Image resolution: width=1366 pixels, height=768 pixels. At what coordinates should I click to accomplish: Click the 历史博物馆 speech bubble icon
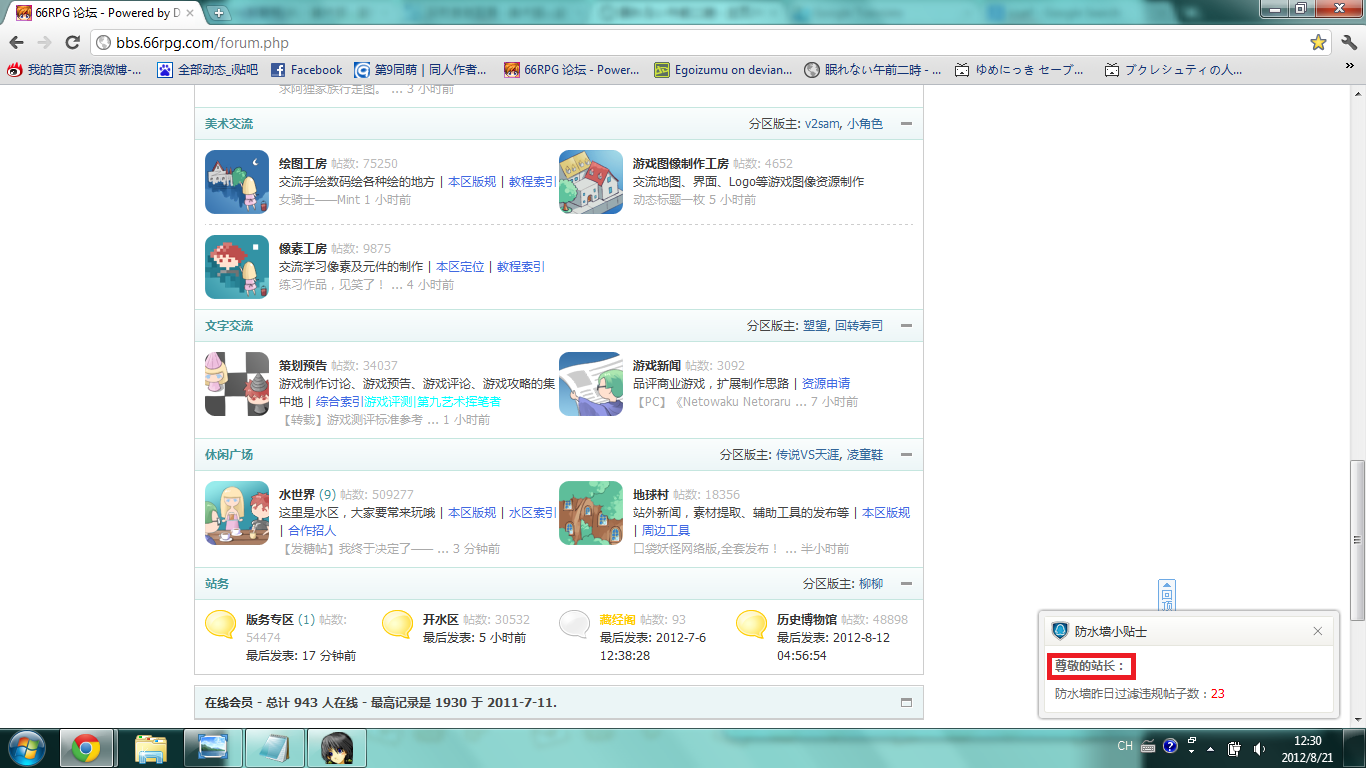pos(751,625)
